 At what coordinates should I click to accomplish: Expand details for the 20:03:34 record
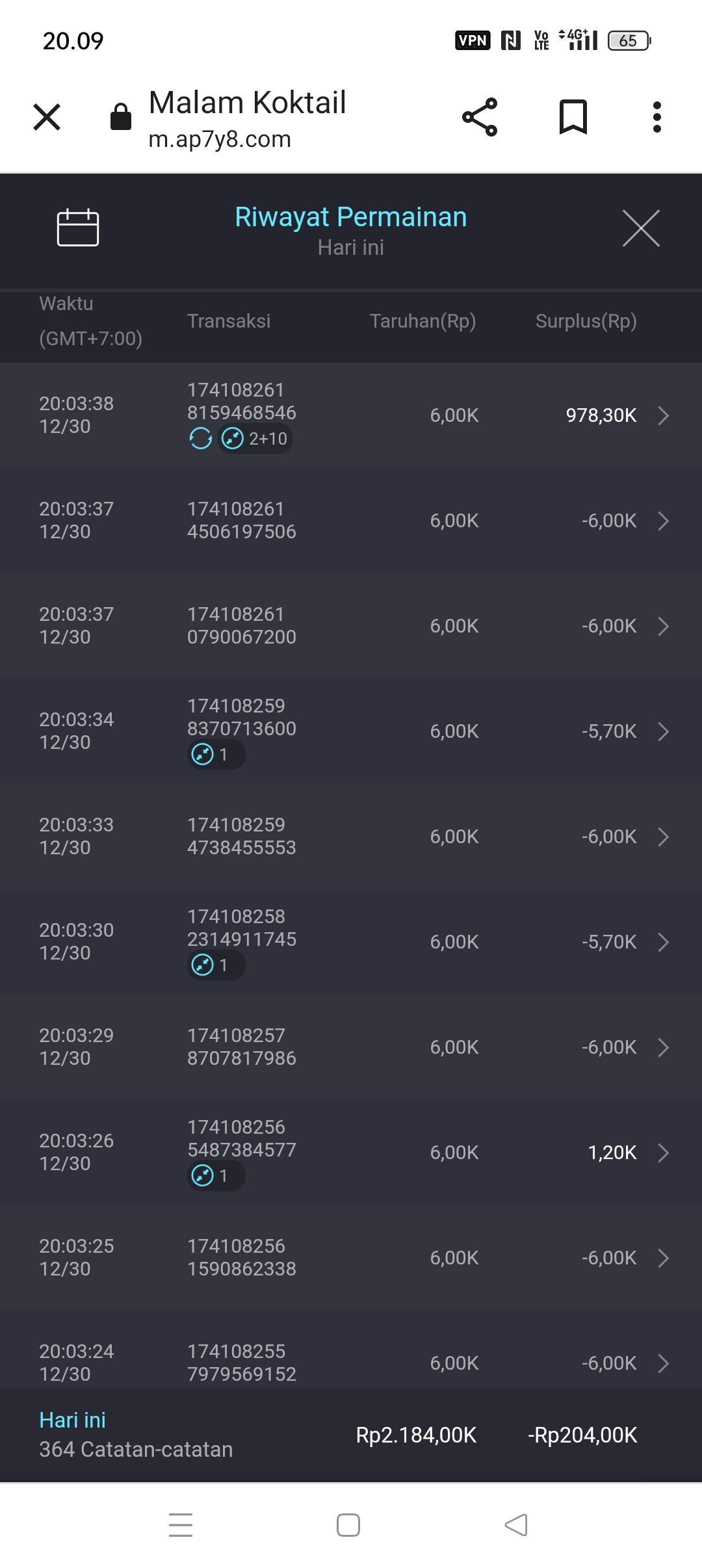[663, 731]
